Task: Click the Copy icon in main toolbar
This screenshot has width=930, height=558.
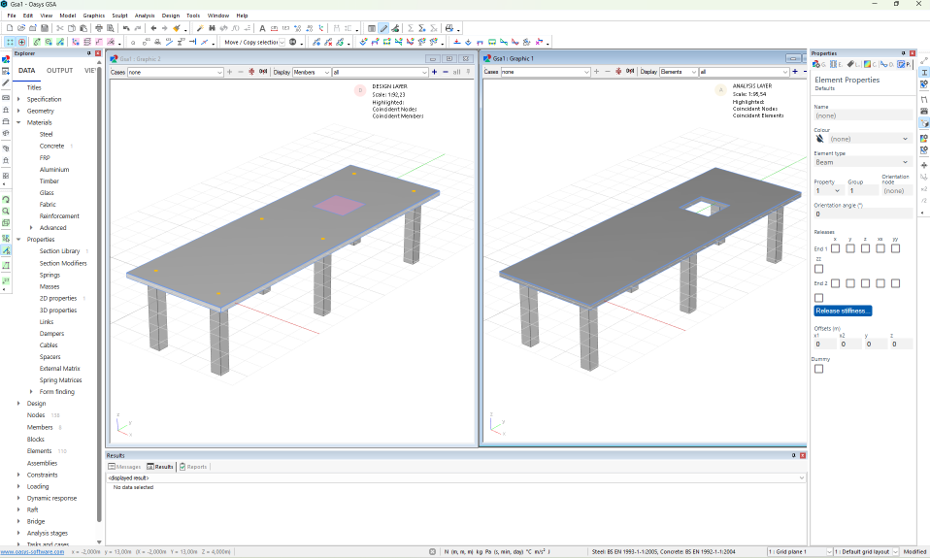Action: 73,28
